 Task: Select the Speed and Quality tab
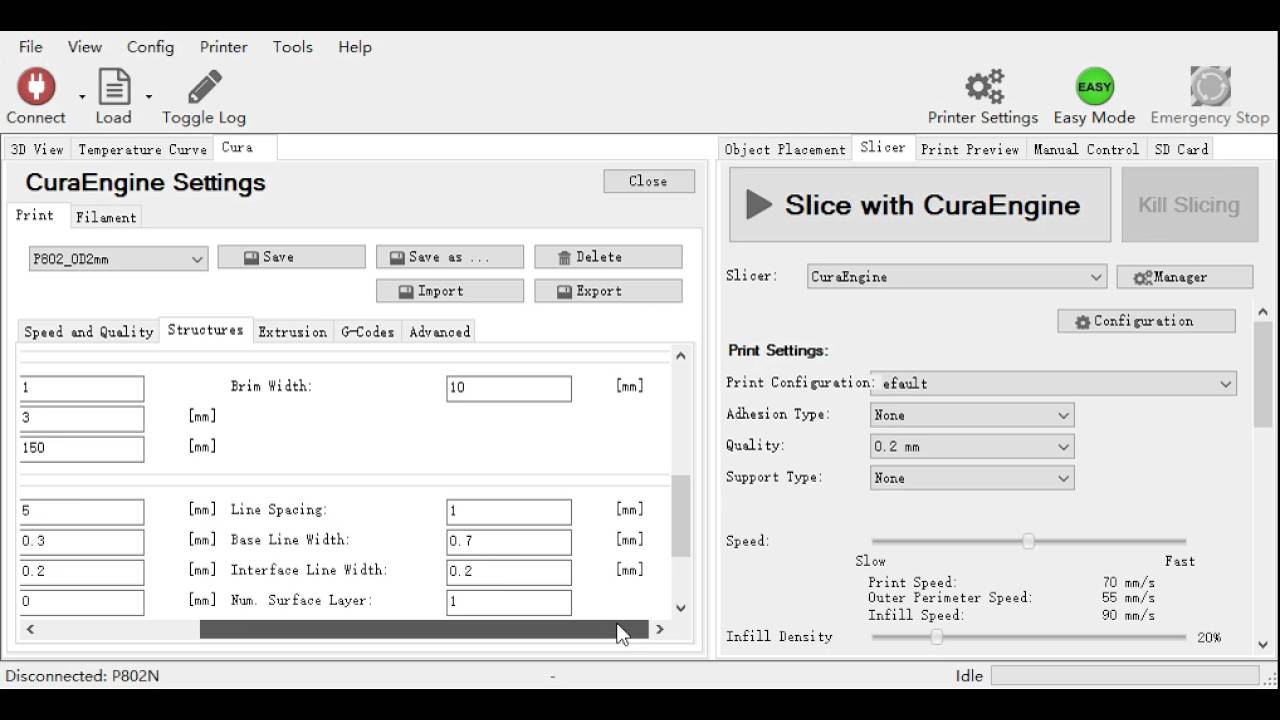point(89,332)
